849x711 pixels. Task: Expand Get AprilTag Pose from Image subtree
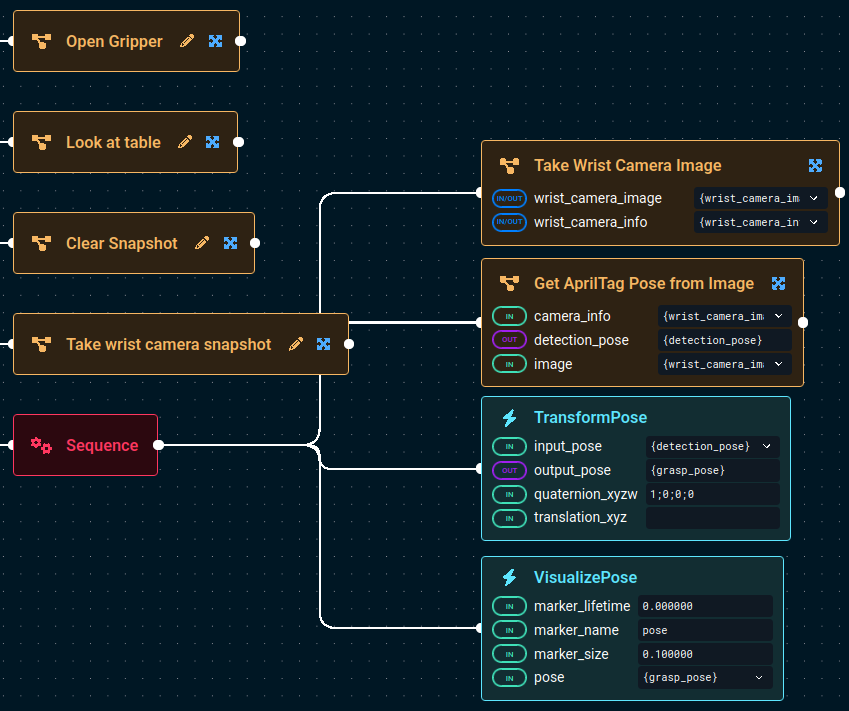779,283
